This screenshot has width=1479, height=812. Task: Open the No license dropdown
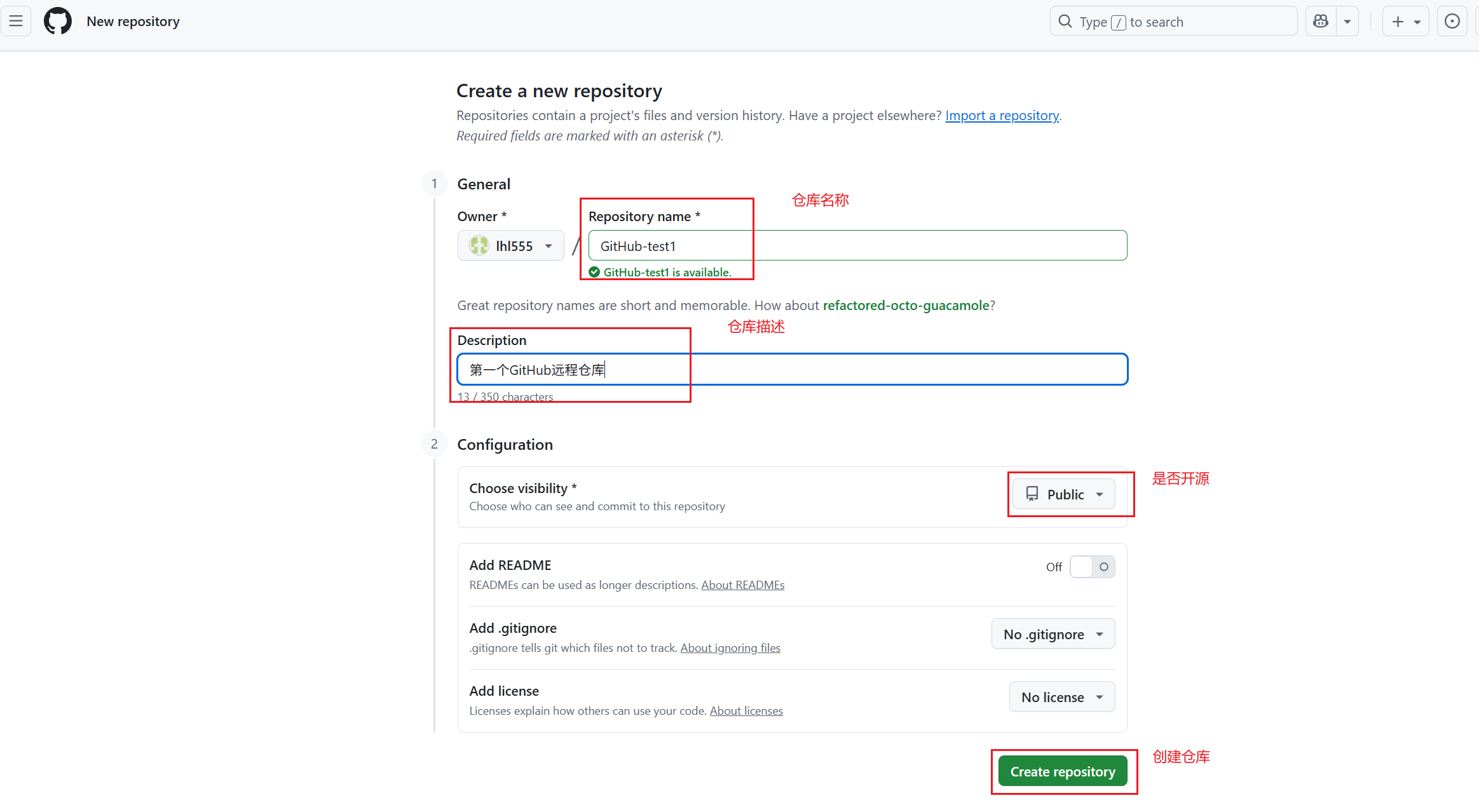[x=1062, y=697]
